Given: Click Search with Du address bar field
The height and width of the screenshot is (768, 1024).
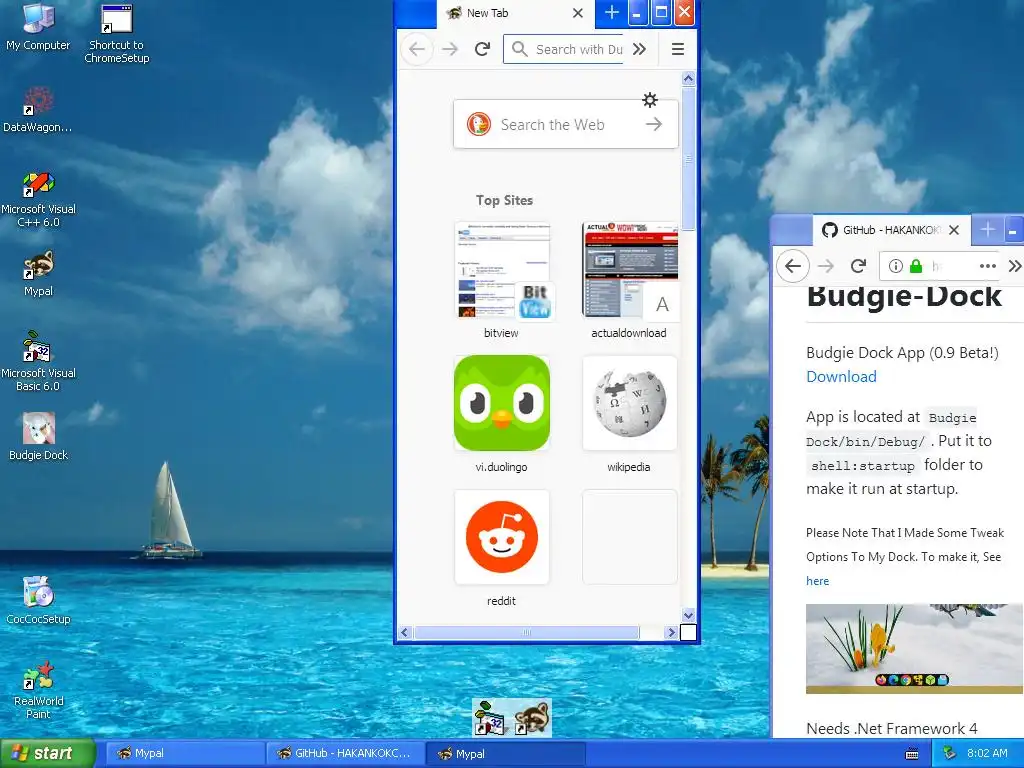Looking at the screenshot, I should (x=564, y=49).
